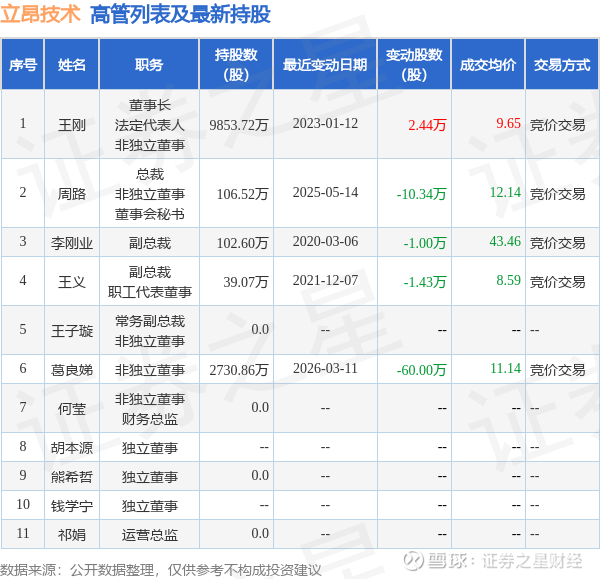
Task: Select the 变动股数(股) column header
Action: tap(414, 65)
